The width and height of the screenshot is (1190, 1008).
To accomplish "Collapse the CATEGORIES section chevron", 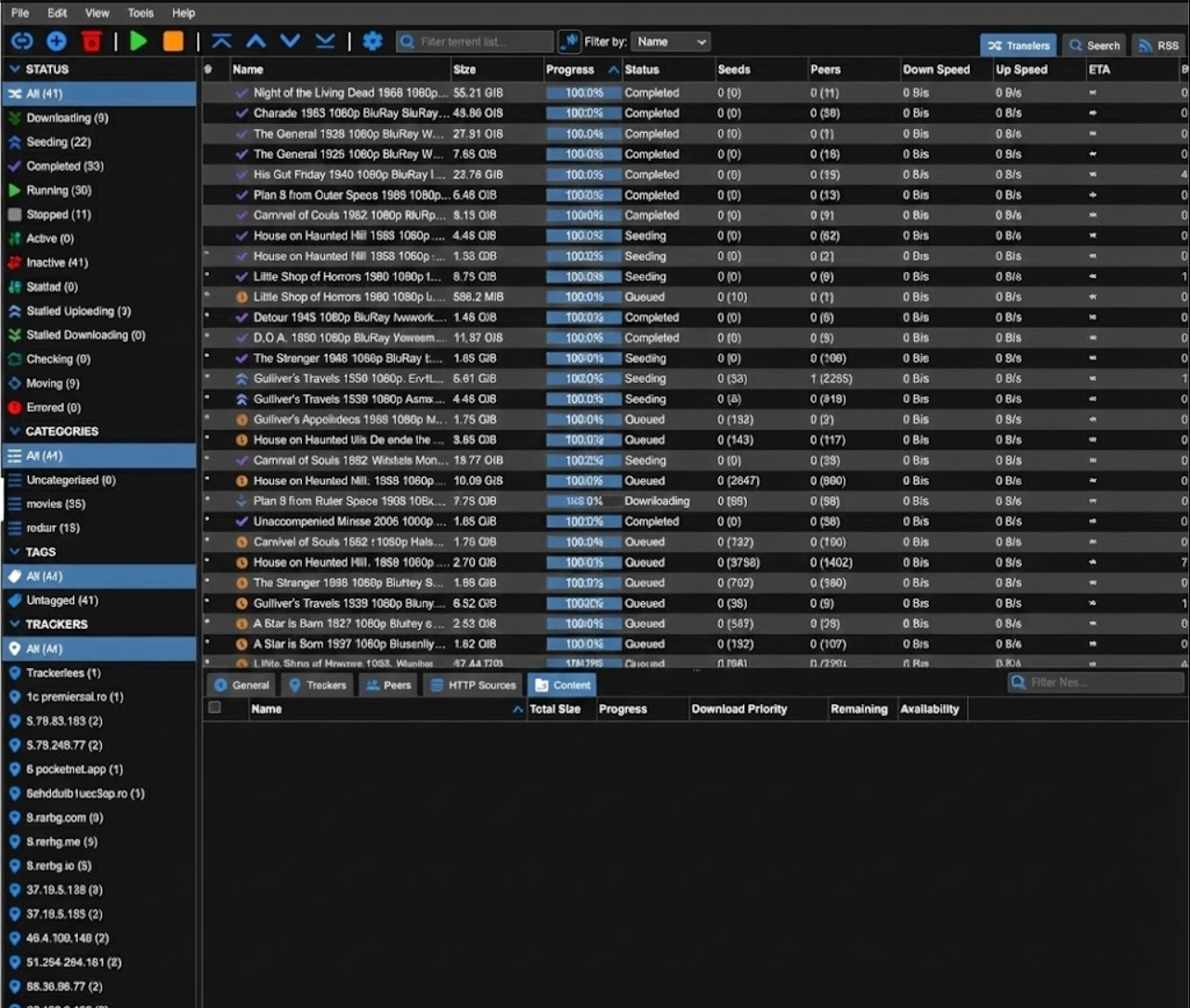I will (14, 431).
